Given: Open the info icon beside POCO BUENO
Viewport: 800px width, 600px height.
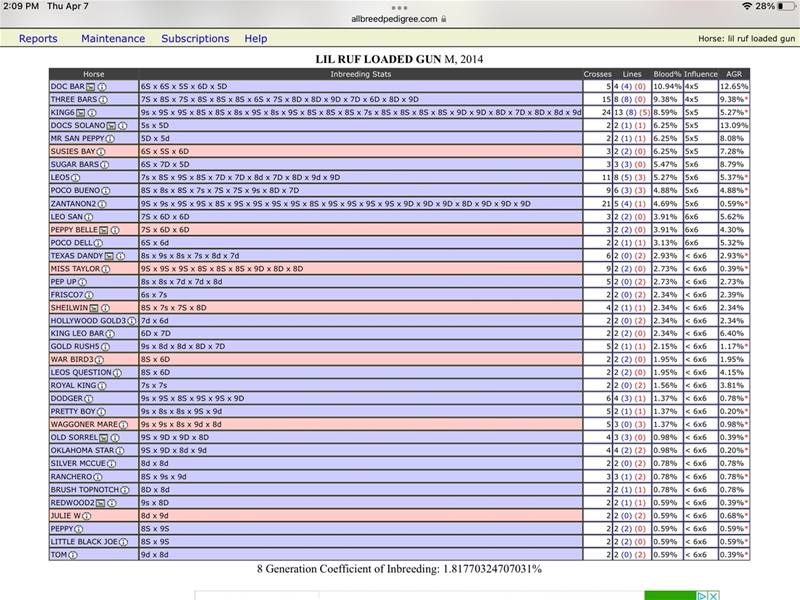Looking at the screenshot, I should click(106, 191).
